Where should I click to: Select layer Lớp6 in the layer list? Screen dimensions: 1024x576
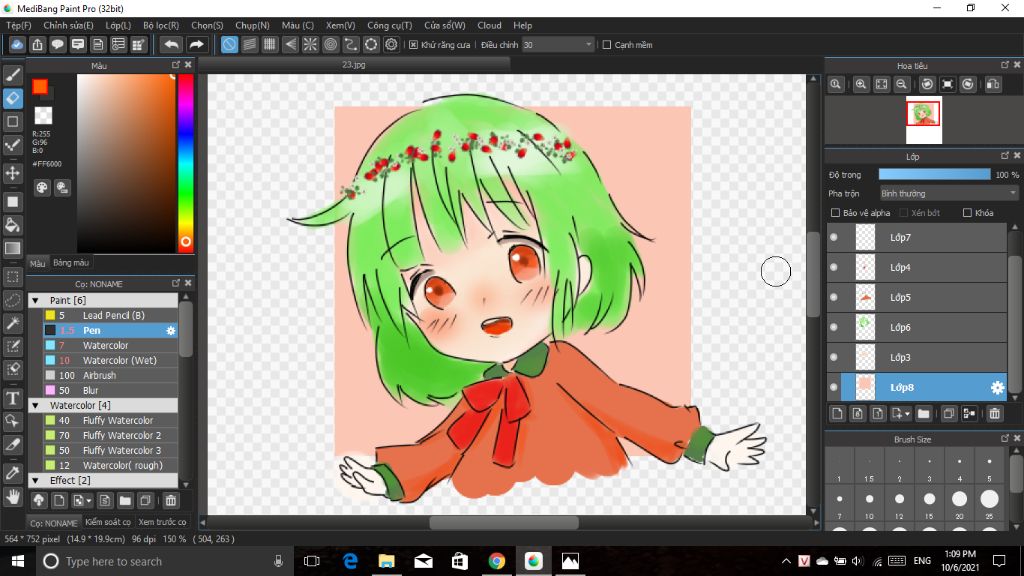pos(918,327)
